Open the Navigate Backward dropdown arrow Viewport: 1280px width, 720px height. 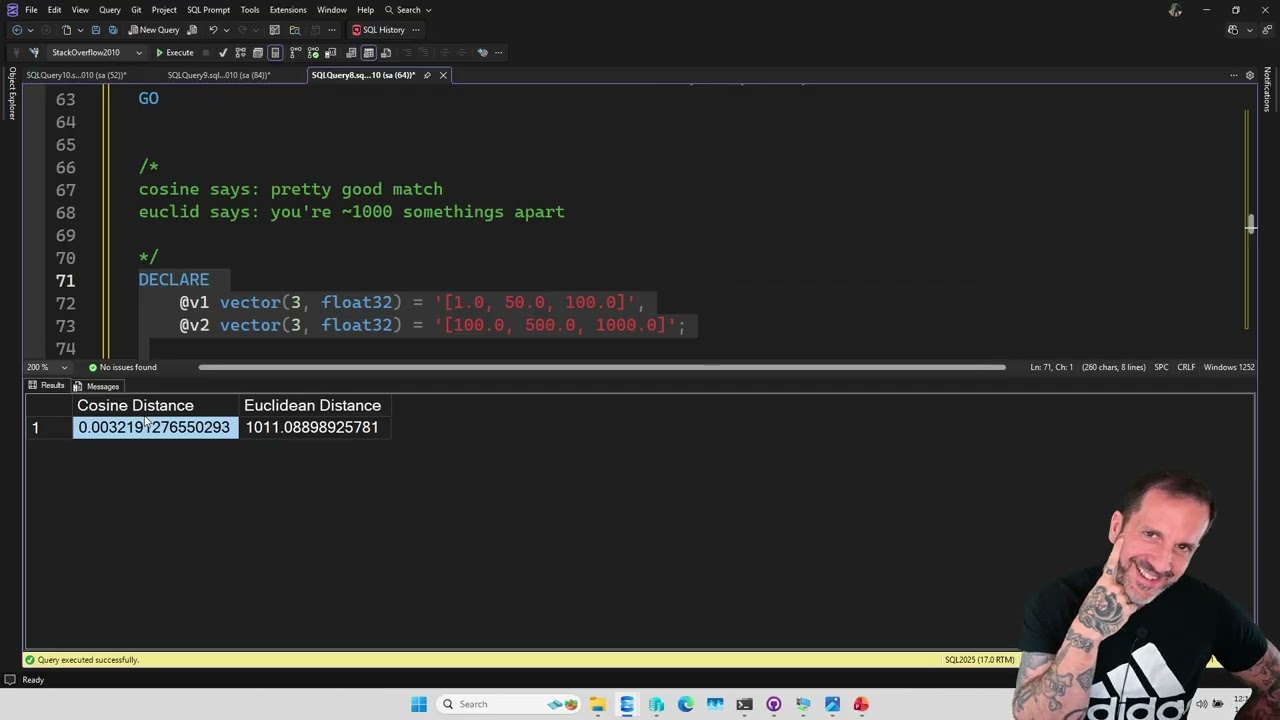point(30,30)
